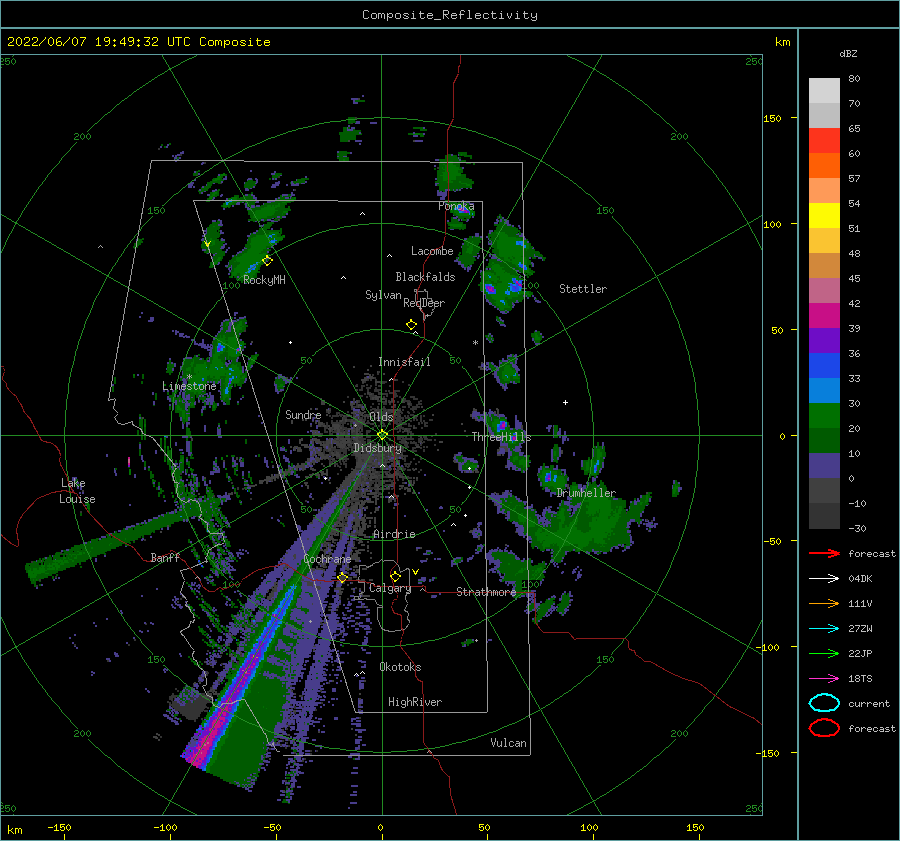Click the ThreeHills city label
The width and height of the screenshot is (900, 841).
pos(502,437)
